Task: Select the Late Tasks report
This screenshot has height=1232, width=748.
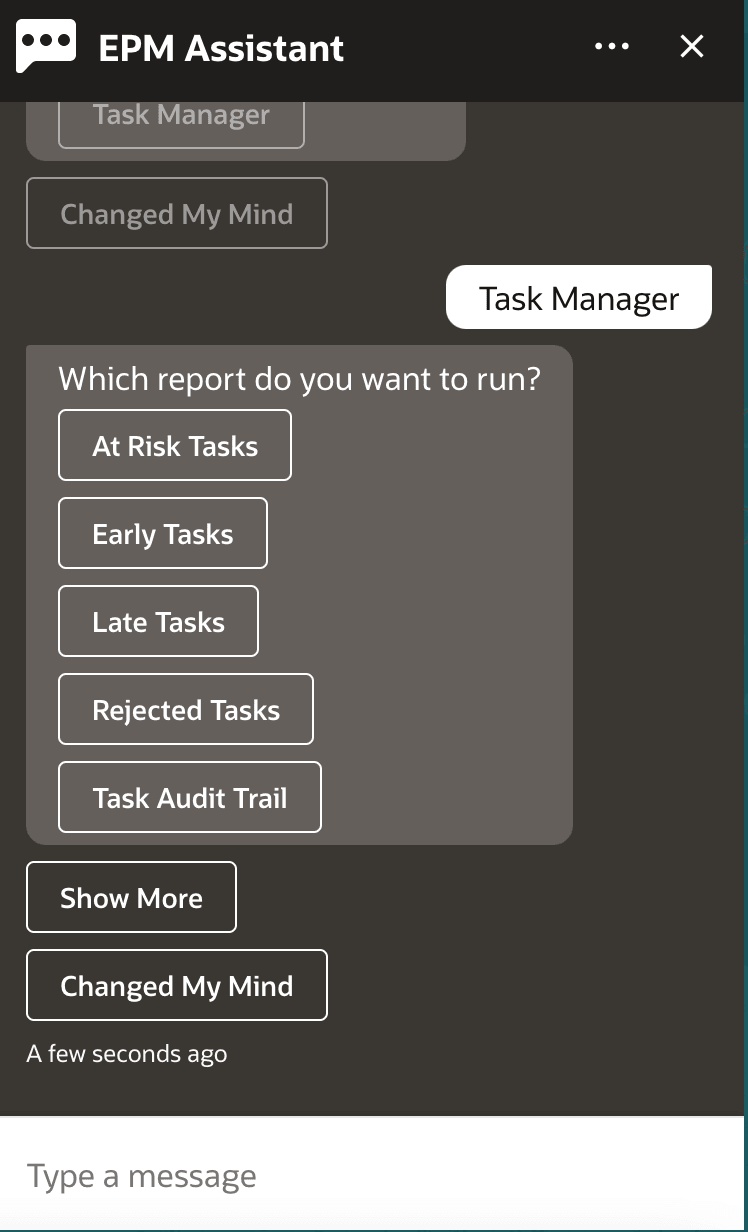Action: [158, 621]
